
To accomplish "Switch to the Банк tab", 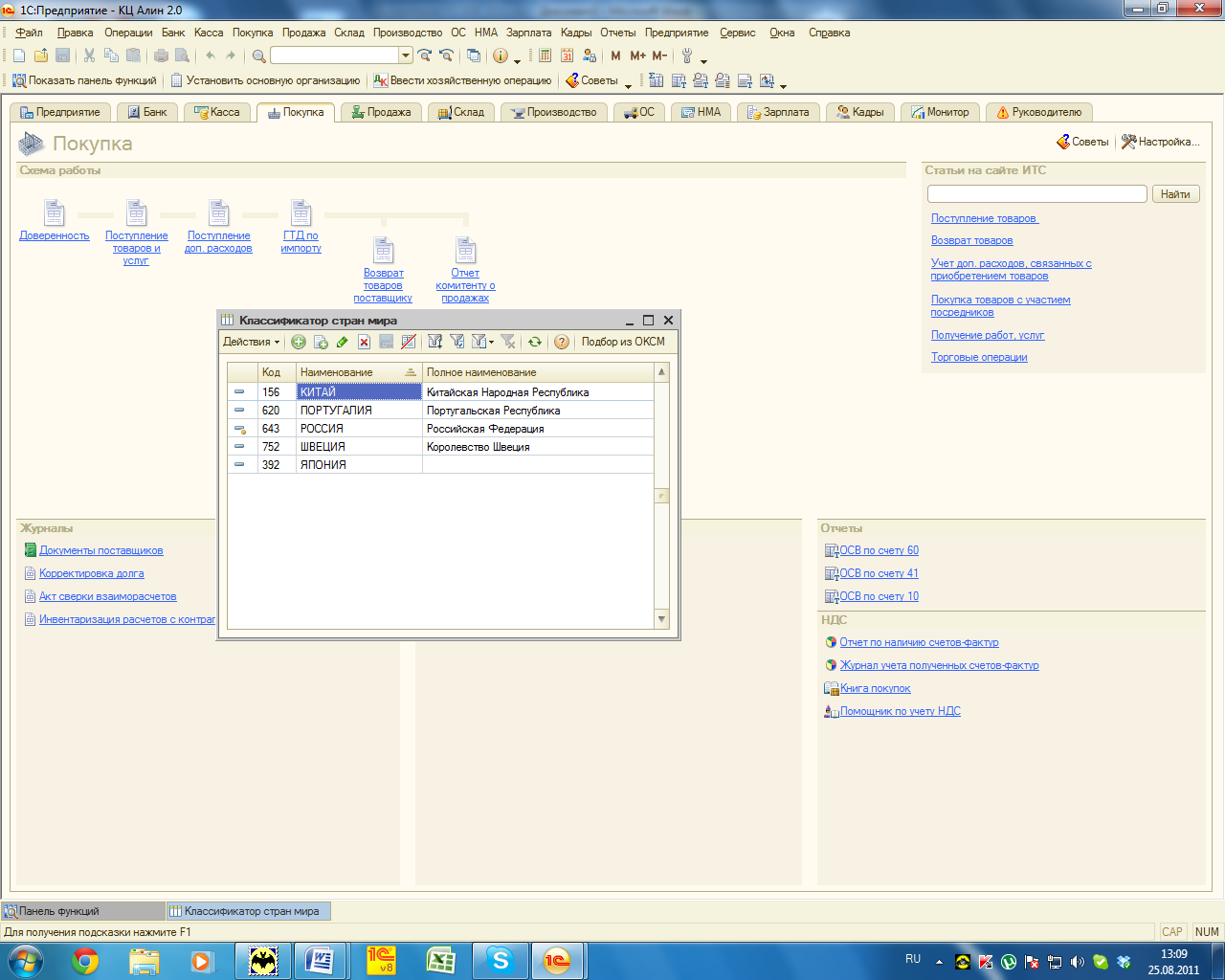I will pyautogui.click(x=147, y=112).
